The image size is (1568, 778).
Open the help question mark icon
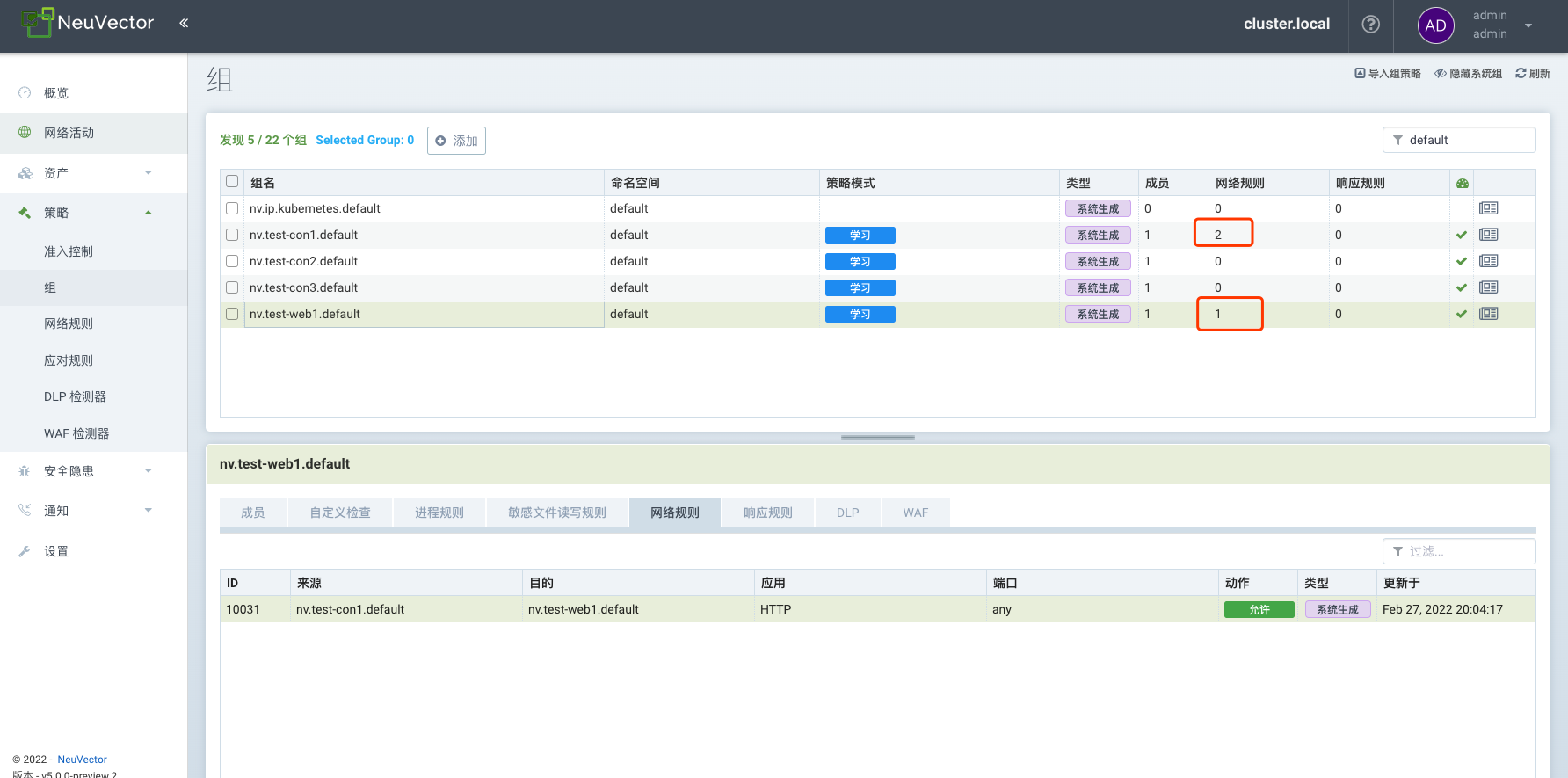point(1370,25)
